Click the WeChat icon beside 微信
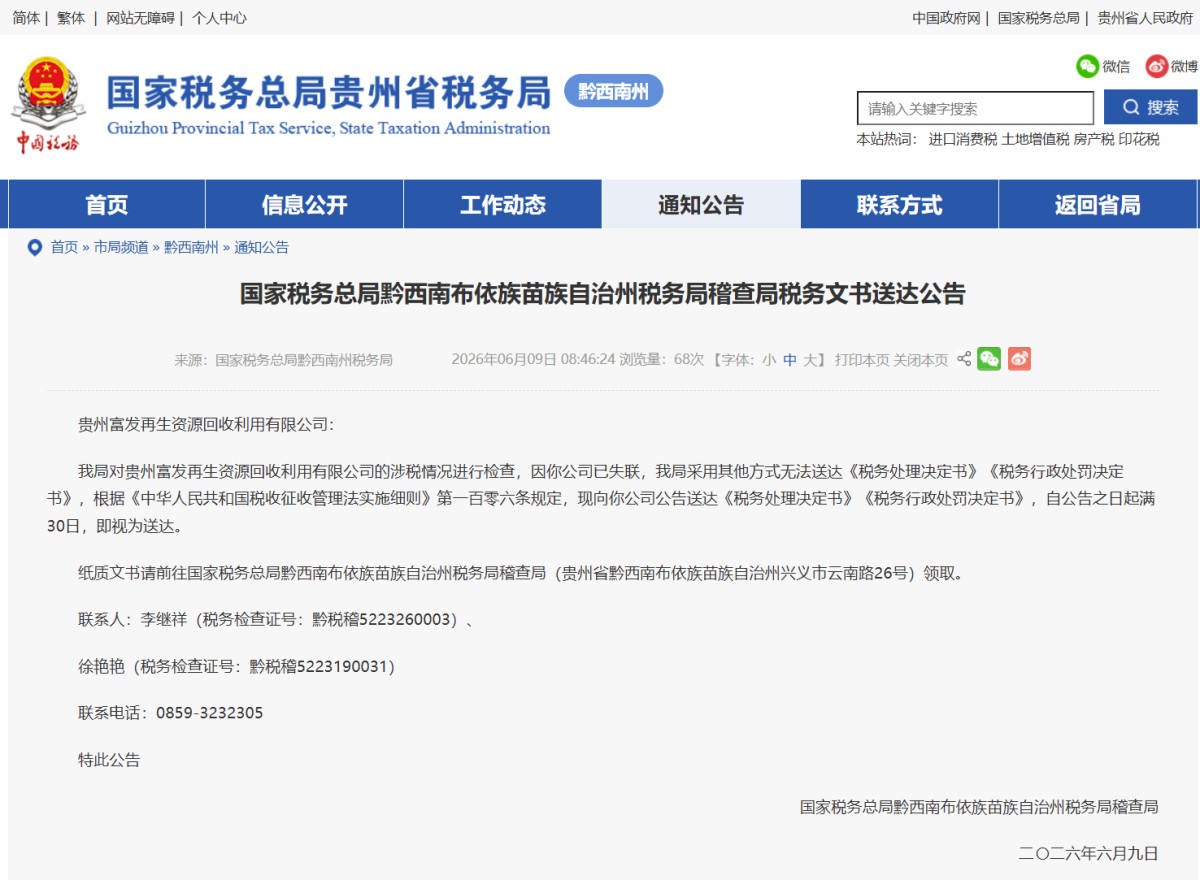This screenshot has width=1200, height=880. [x=1087, y=66]
